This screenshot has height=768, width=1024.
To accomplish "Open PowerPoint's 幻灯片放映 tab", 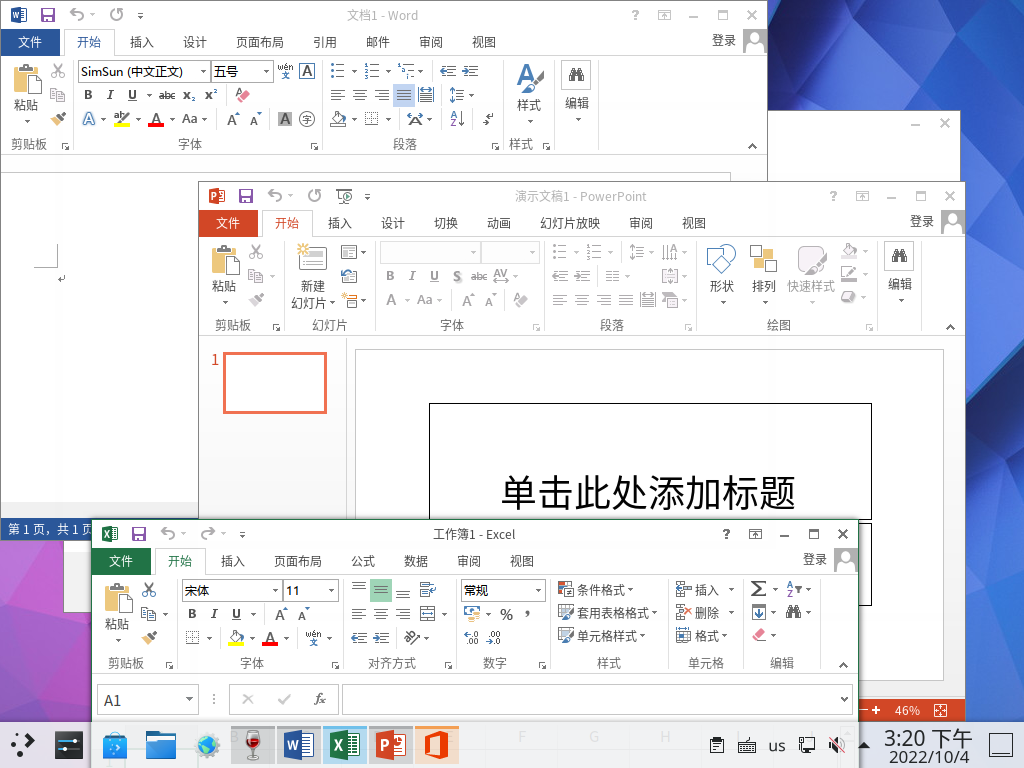I will (x=569, y=223).
